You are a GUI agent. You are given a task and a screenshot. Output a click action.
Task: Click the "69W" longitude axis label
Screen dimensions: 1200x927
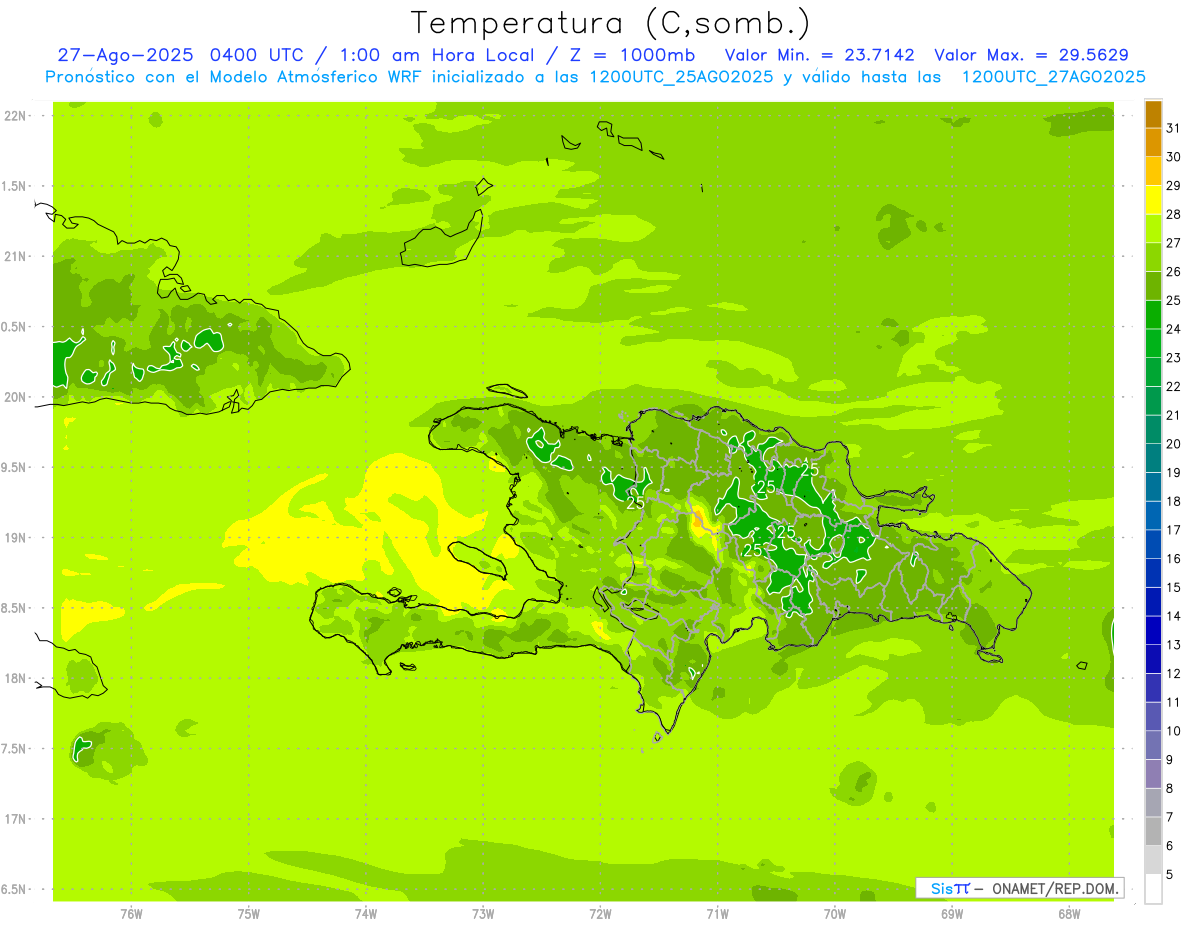coord(952,913)
